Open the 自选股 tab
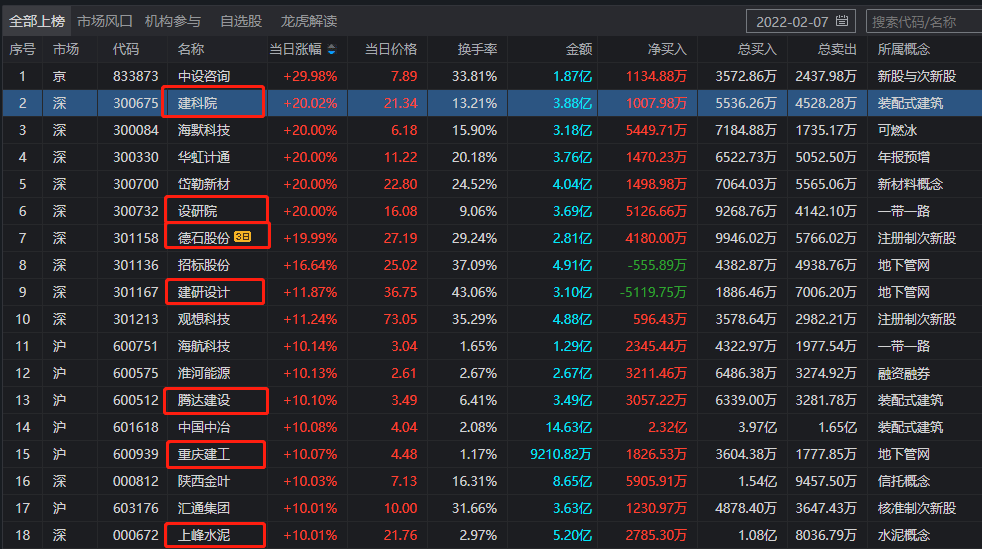982x549 pixels. coord(240,21)
